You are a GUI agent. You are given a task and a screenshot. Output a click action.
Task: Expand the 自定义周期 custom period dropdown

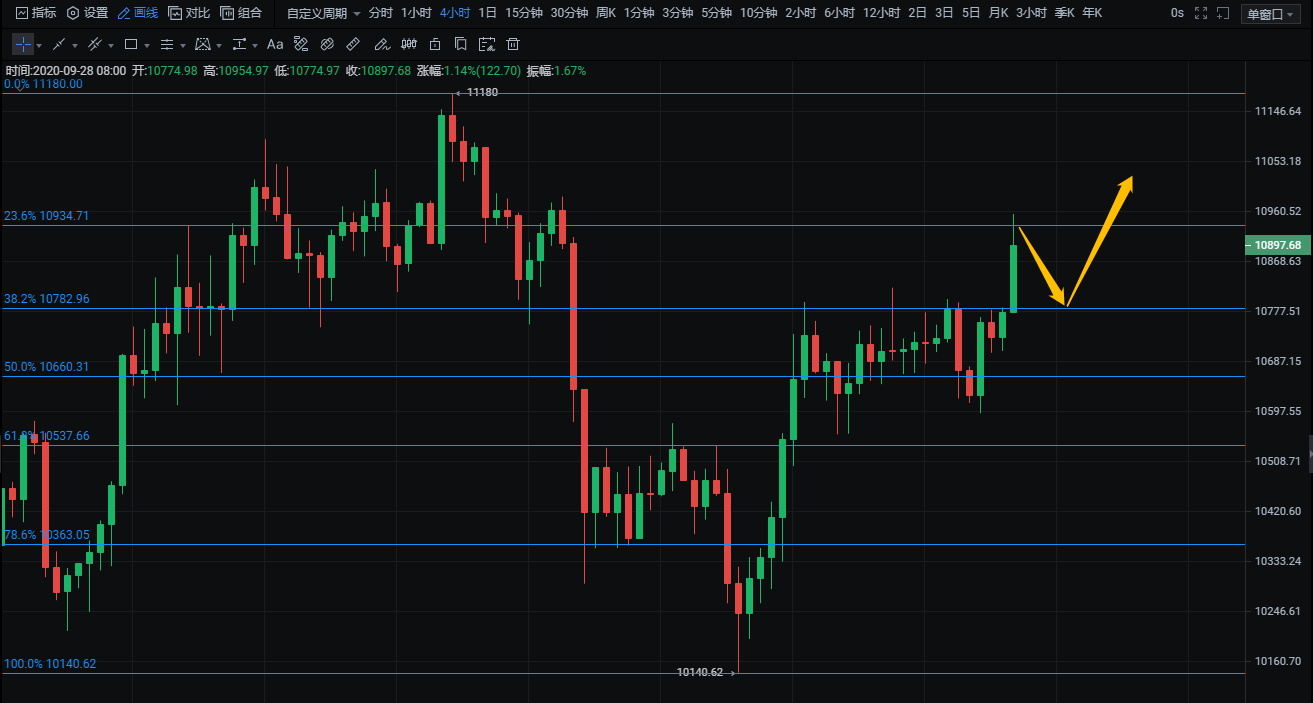323,14
